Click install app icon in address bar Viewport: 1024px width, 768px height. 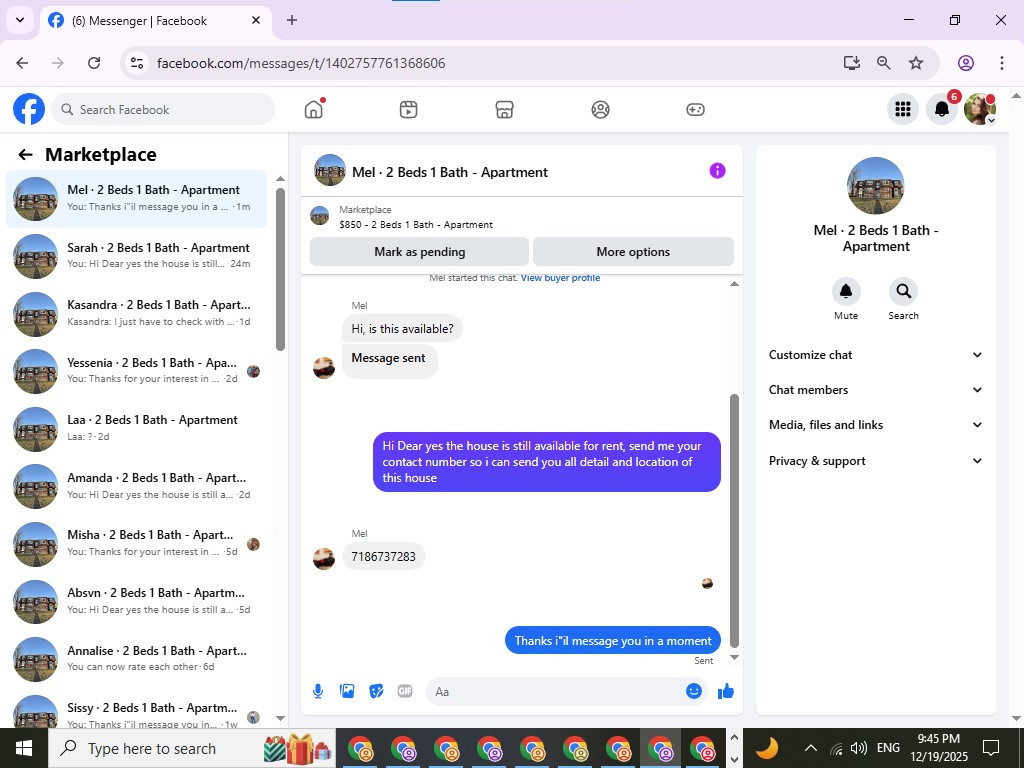click(851, 63)
